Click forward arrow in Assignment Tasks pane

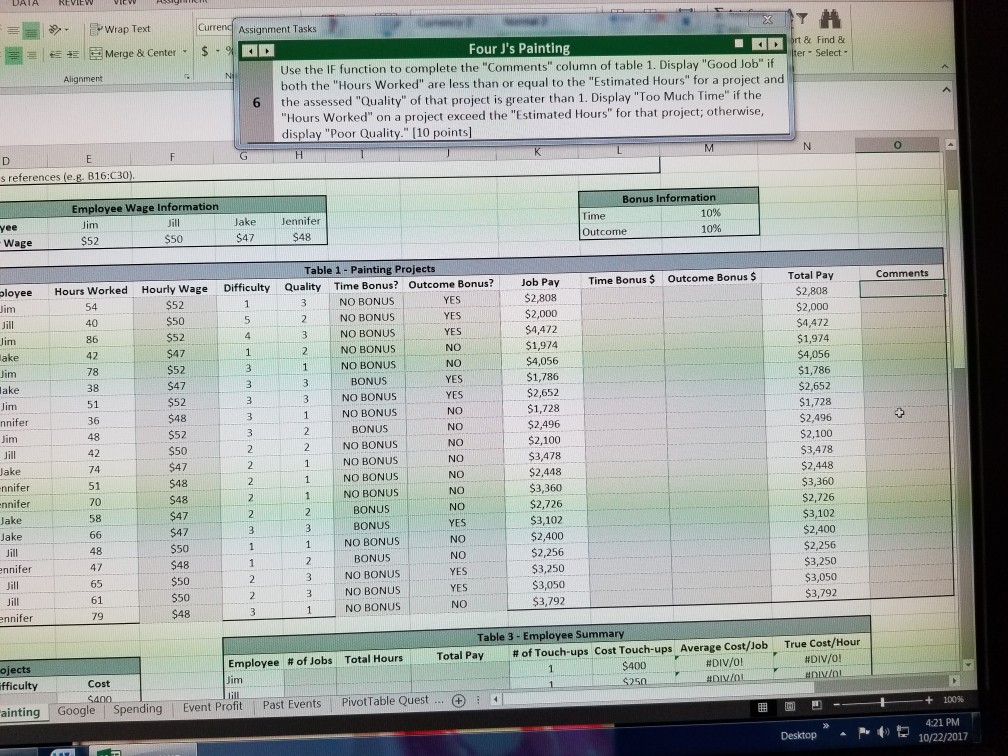click(x=267, y=52)
